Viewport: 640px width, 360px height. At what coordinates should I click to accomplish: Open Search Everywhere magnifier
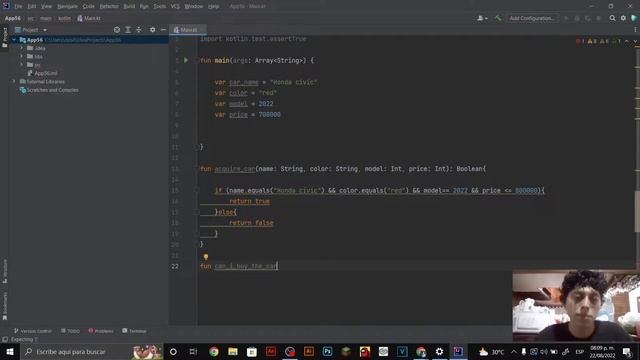612,18
